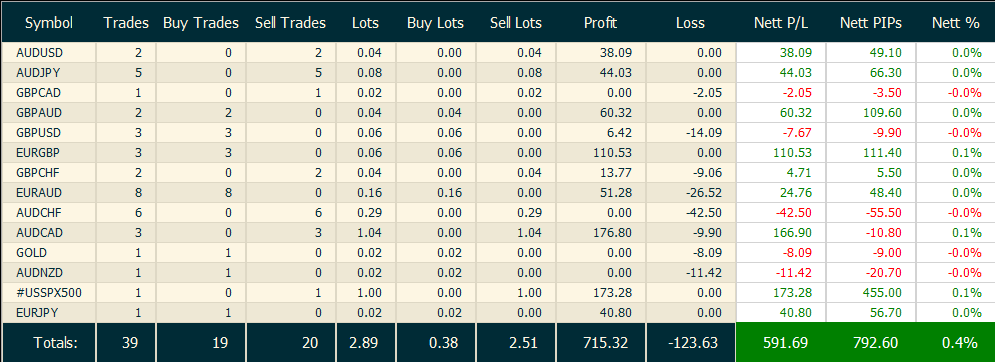Click AUDCHF loss value -42.50 in Loss column
Viewport: 995px width, 362px height.
click(x=703, y=213)
